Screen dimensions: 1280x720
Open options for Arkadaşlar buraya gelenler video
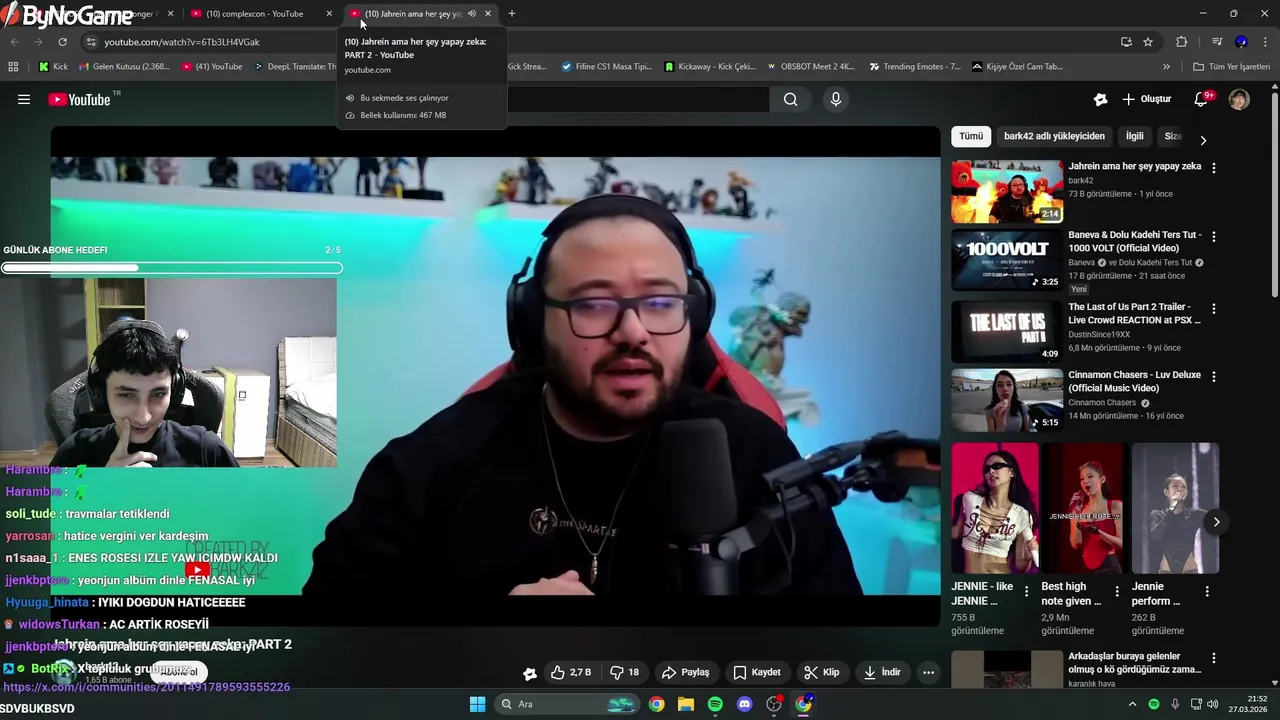tap(1214, 659)
